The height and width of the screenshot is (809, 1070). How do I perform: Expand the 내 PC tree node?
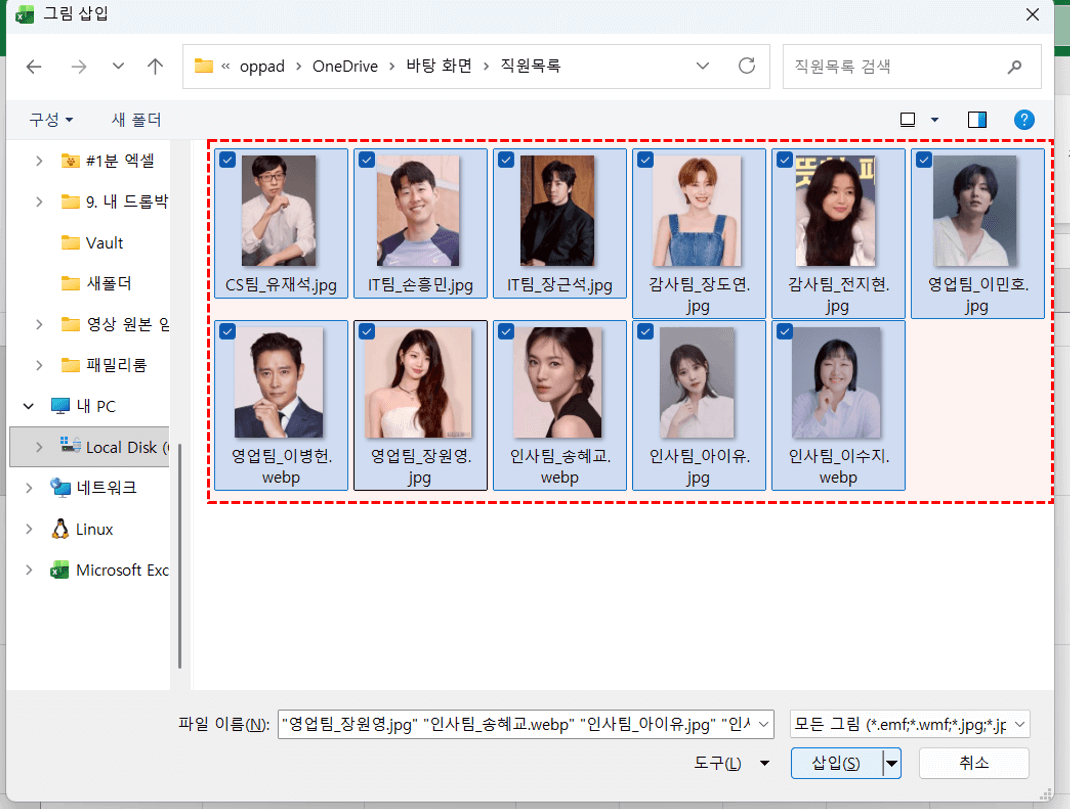point(28,406)
